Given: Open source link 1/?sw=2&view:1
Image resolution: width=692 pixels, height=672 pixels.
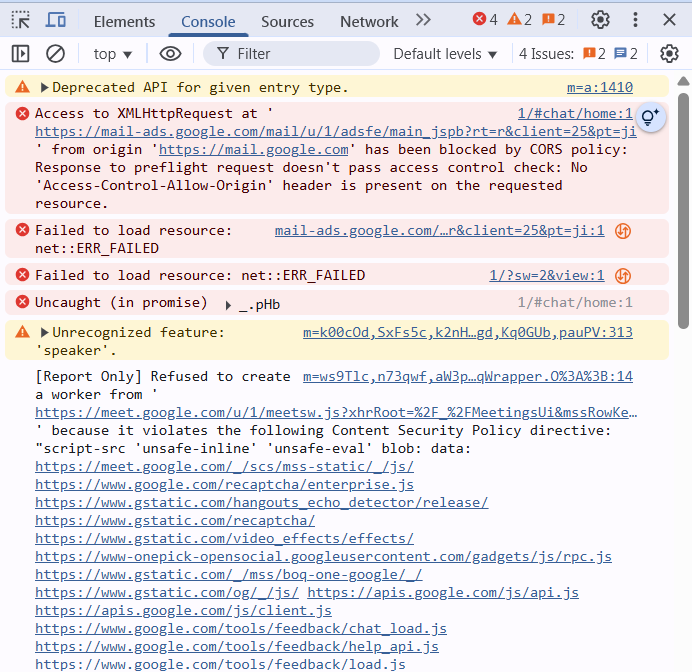Looking at the screenshot, I should click(x=547, y=275).
